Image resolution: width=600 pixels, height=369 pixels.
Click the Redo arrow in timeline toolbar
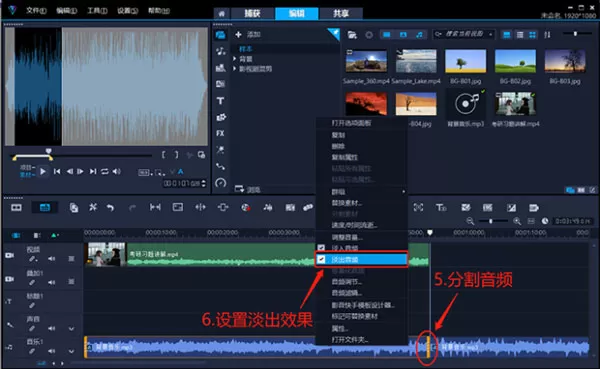click(132, 207)
